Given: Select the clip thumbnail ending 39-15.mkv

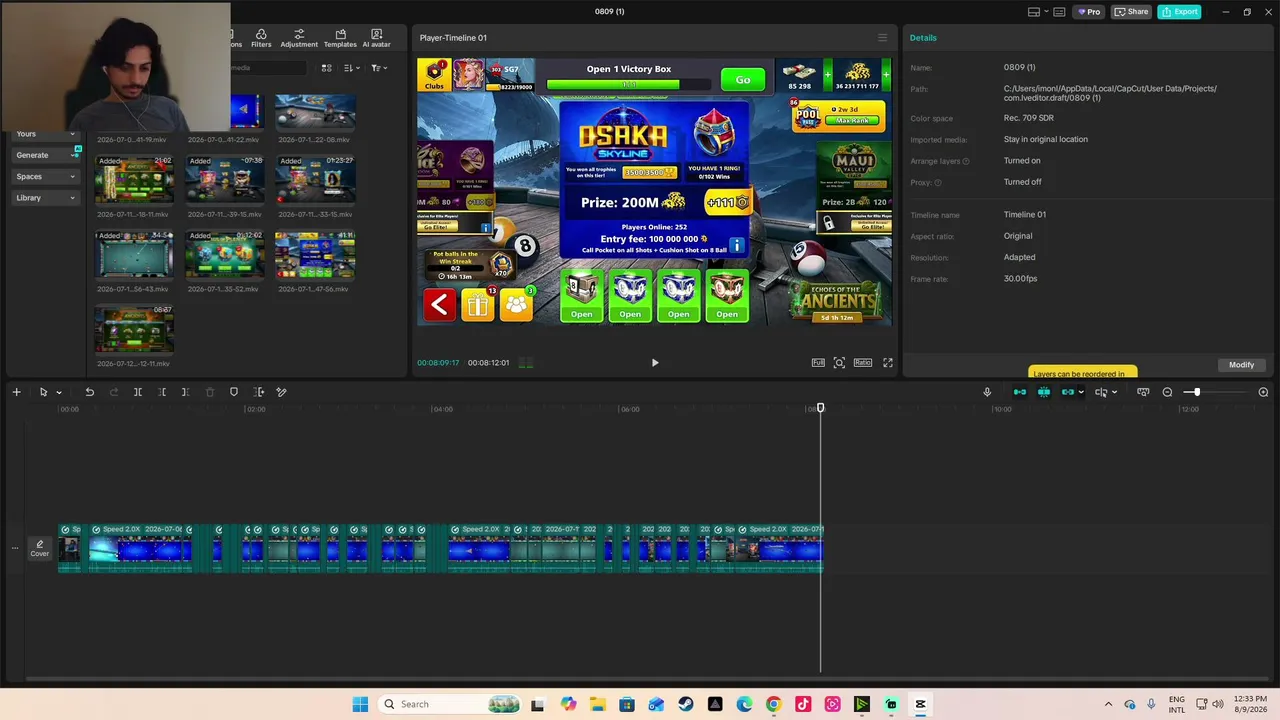Looking at the screenshot, I should click(x=225, y=180).
